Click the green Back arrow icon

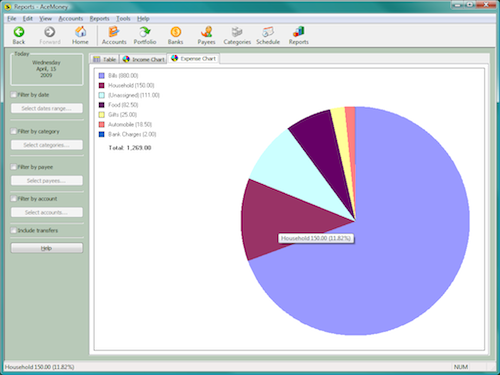[x=19, y=32]
